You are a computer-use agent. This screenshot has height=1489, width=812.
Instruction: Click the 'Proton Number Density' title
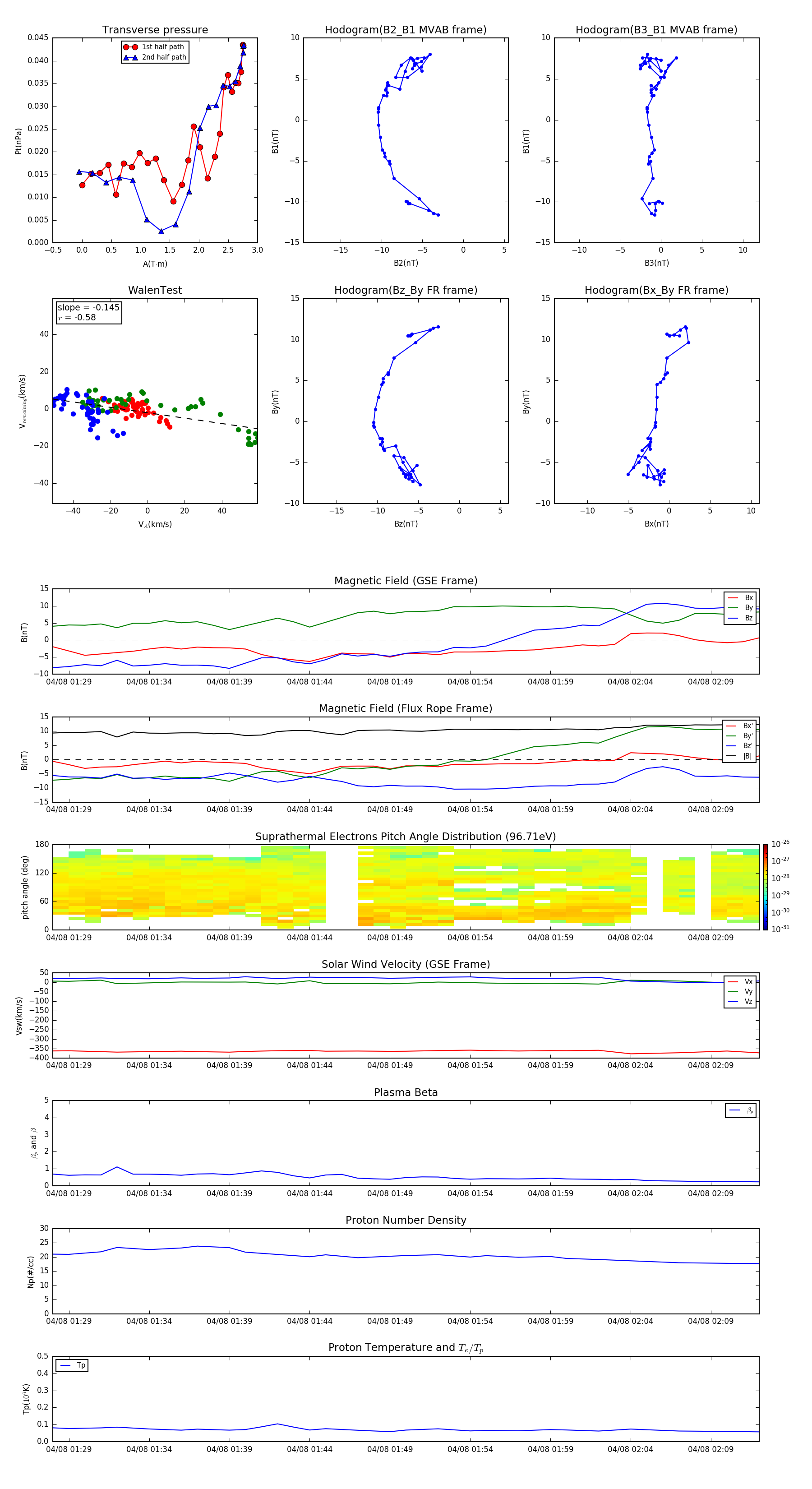click(x=406, y=1220)
